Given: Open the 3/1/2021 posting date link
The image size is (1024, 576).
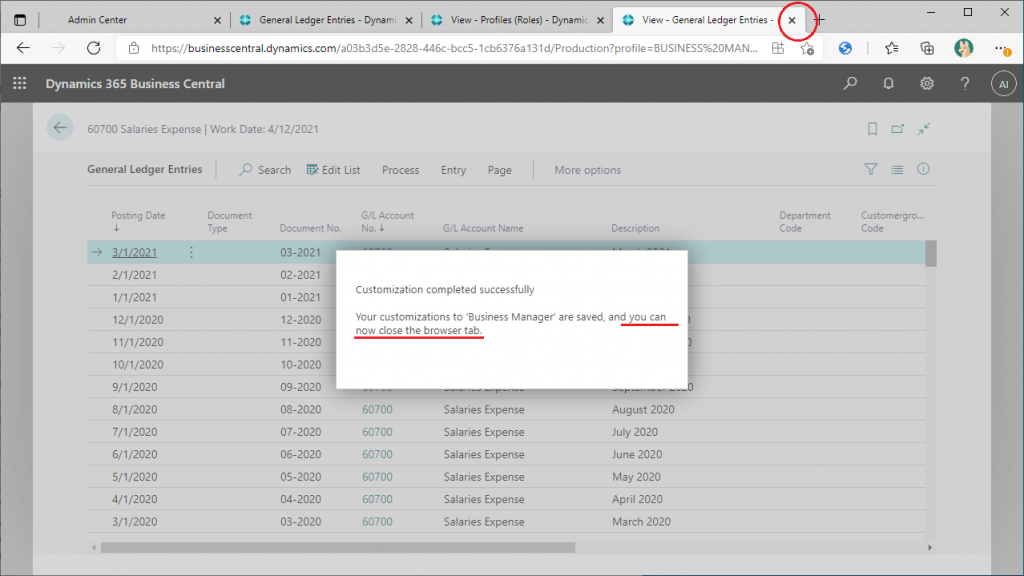Looking at the screenshot, I should [135, 252].
